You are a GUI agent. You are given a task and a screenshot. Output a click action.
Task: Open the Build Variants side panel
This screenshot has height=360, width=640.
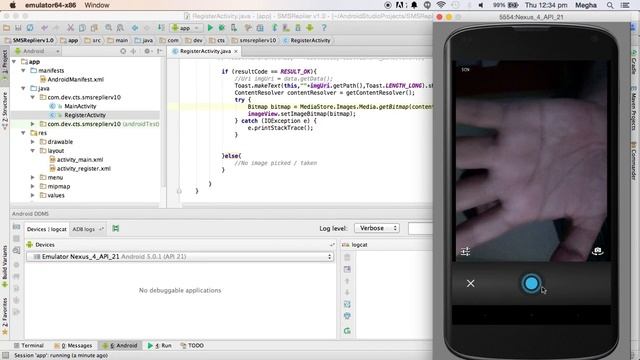(5, 267)
